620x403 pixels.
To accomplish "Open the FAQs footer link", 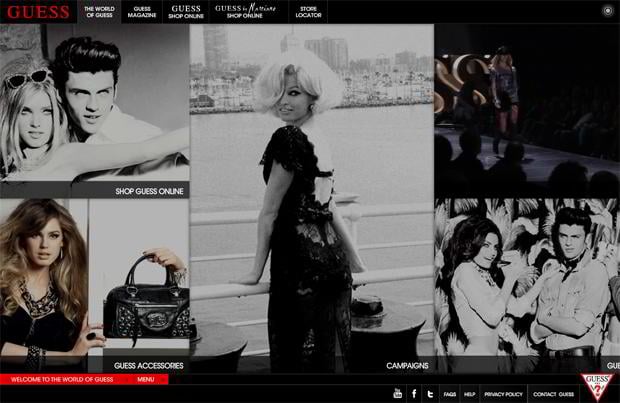I will 450,394.
